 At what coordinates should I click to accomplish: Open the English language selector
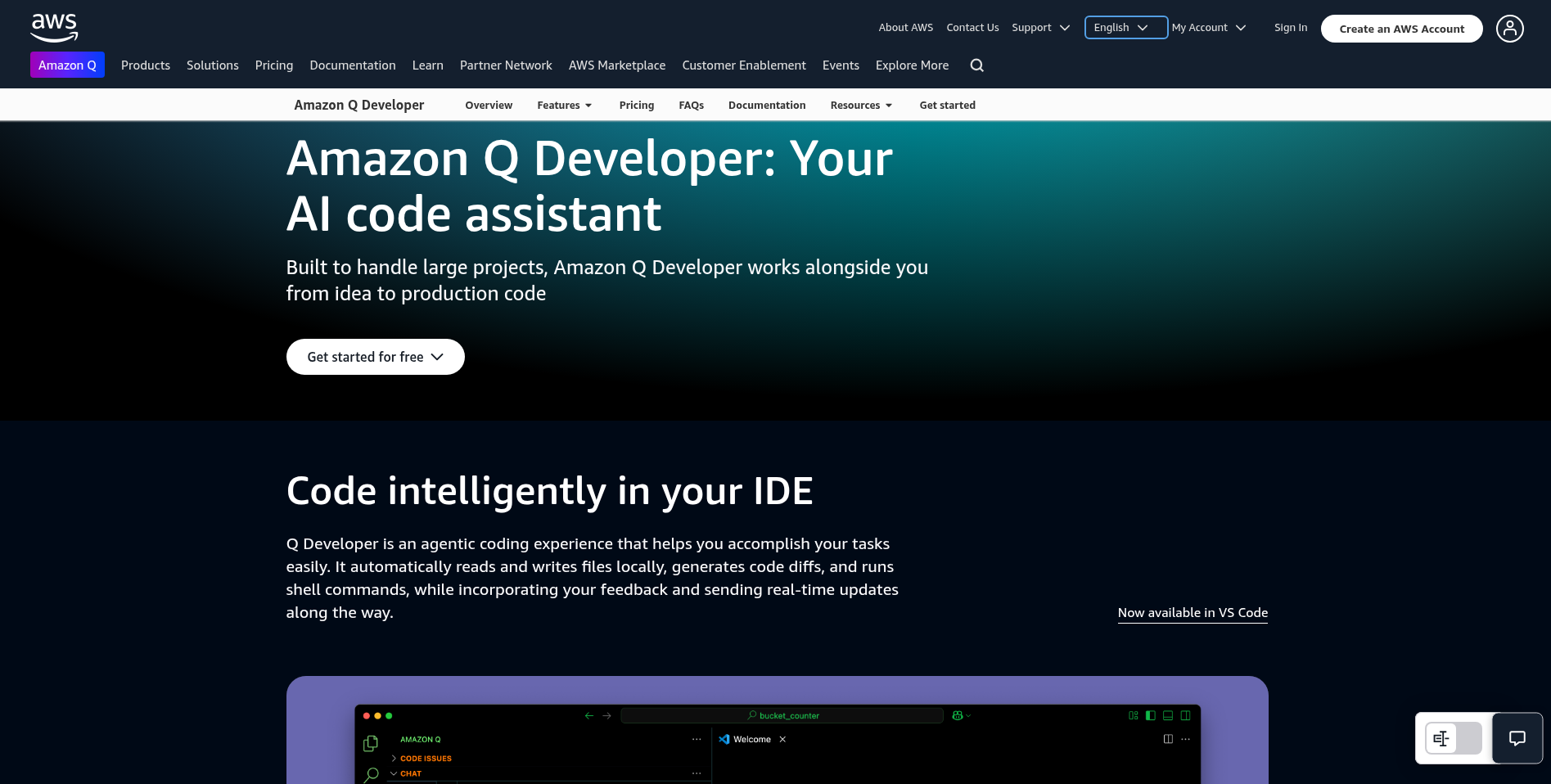(1125, 27)
